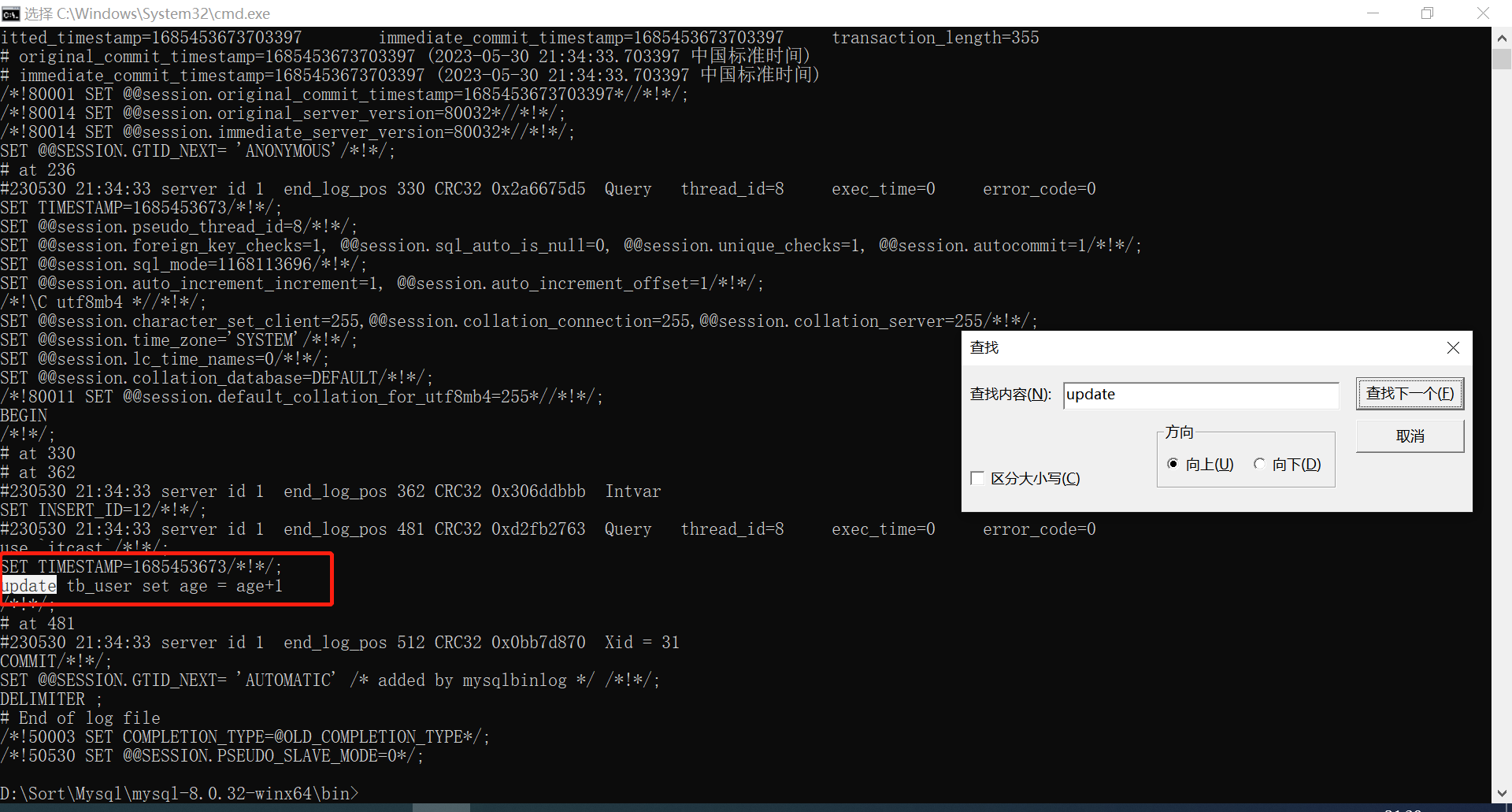Click the Find Next (查找下一个) button
Image resolution: width=1512 pixels, height=812 pixels.
(x=1410, y=394)
